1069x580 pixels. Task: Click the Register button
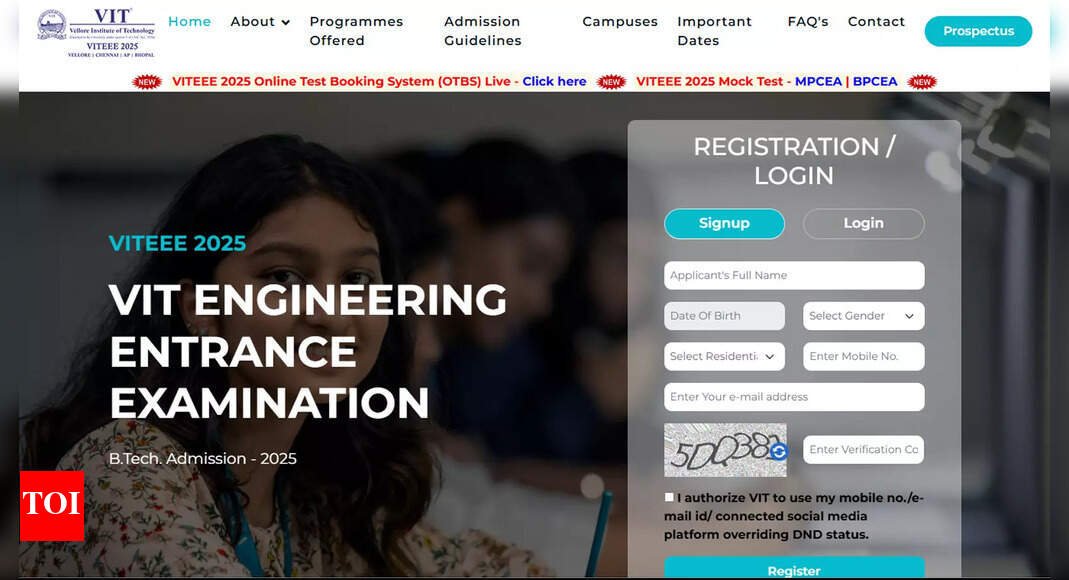pyautogui.click(x=794, y=568)
